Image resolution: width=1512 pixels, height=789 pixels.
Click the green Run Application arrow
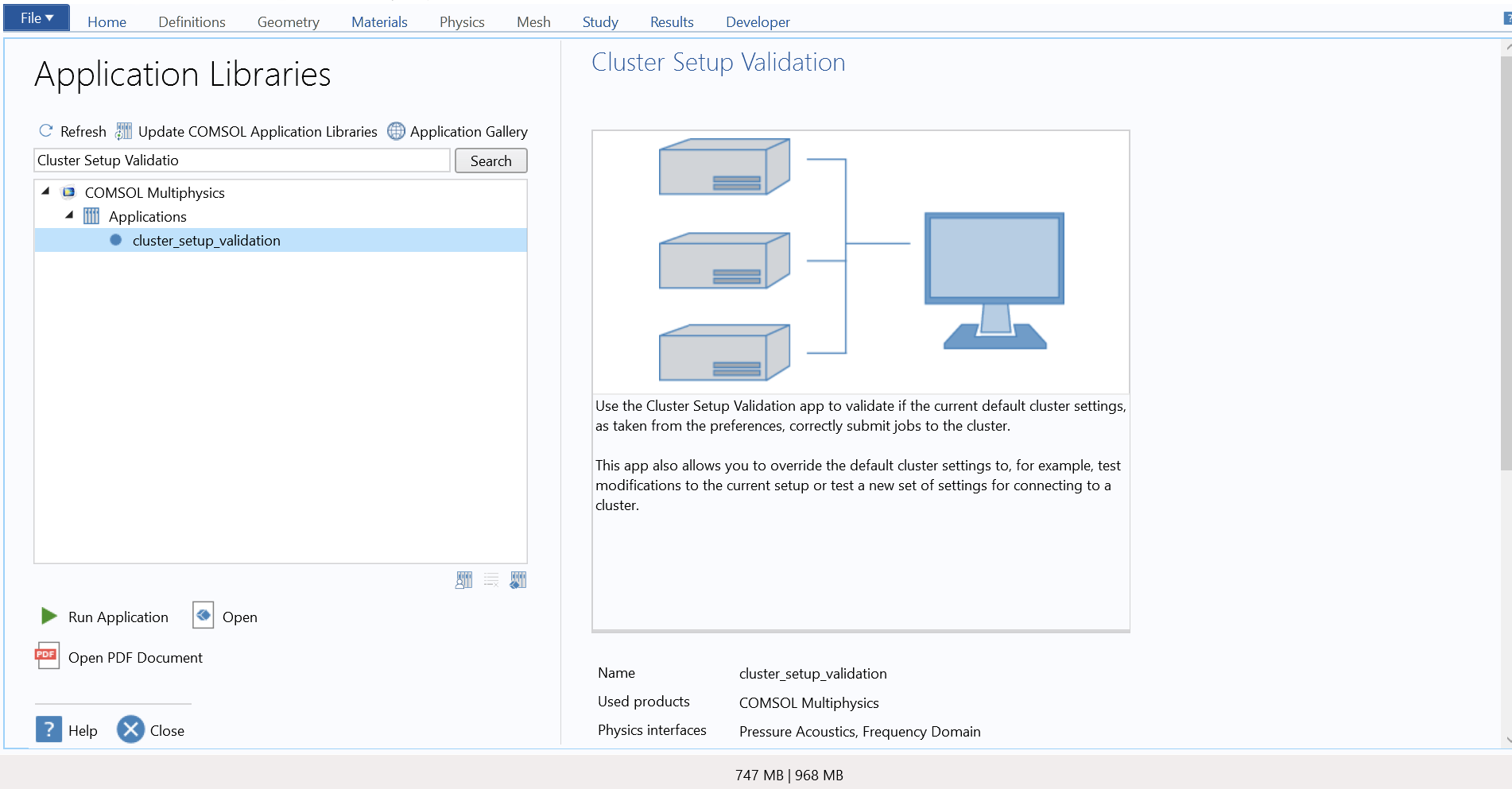(48, 617)
